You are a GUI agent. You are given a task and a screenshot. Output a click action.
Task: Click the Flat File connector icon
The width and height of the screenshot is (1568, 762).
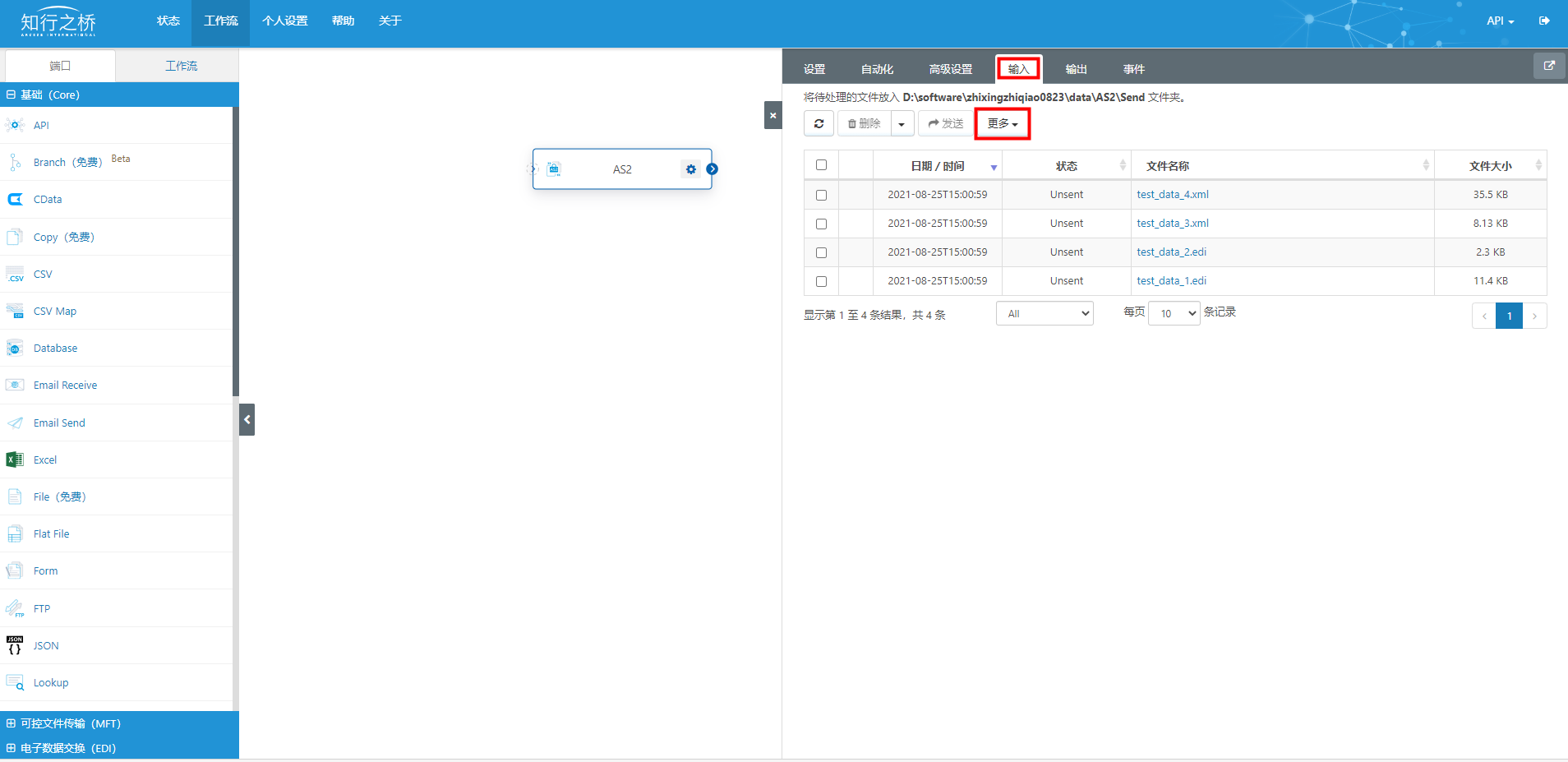(x=15, y=533)
